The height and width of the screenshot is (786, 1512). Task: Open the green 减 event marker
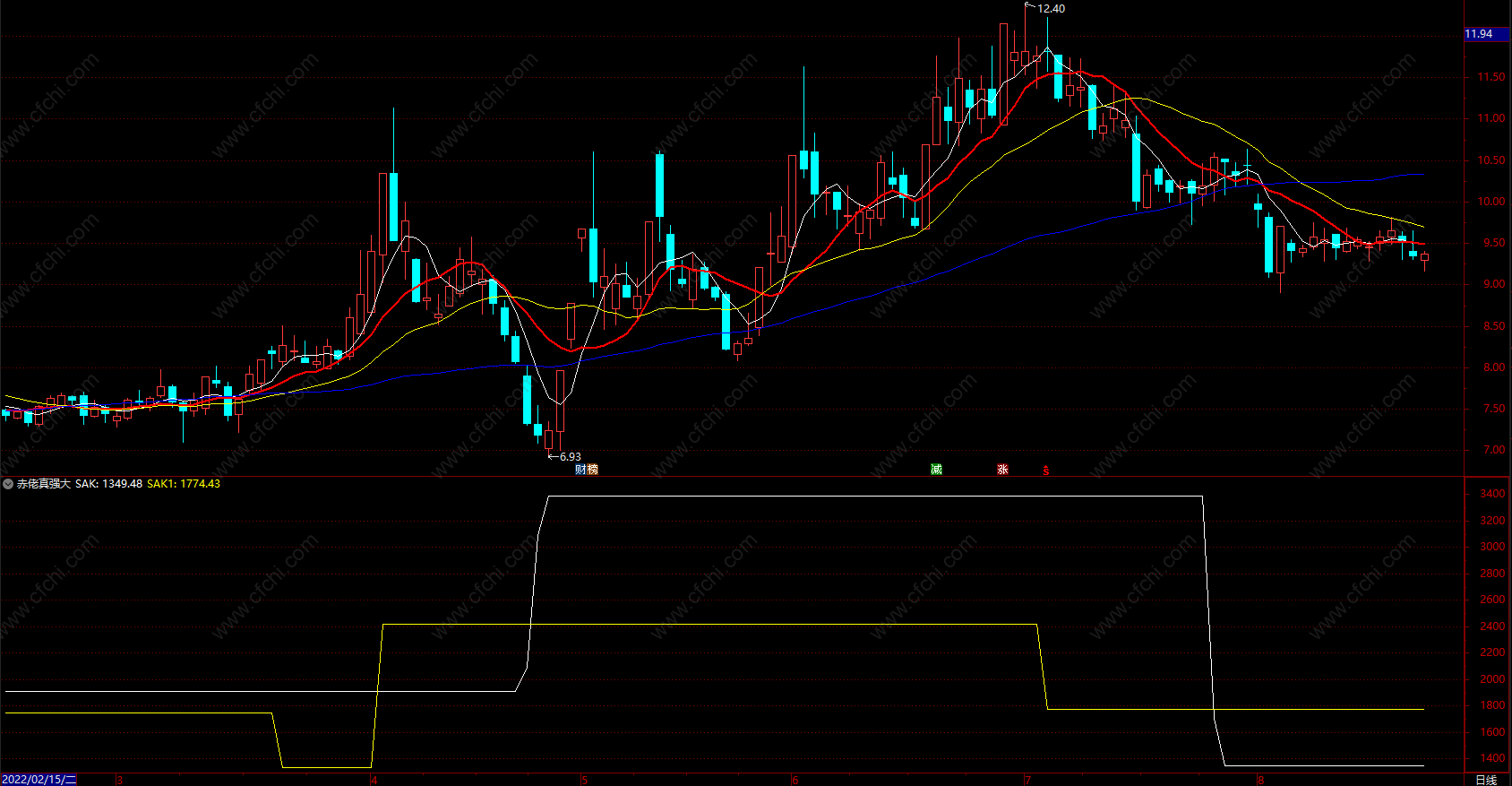(936, 470)
